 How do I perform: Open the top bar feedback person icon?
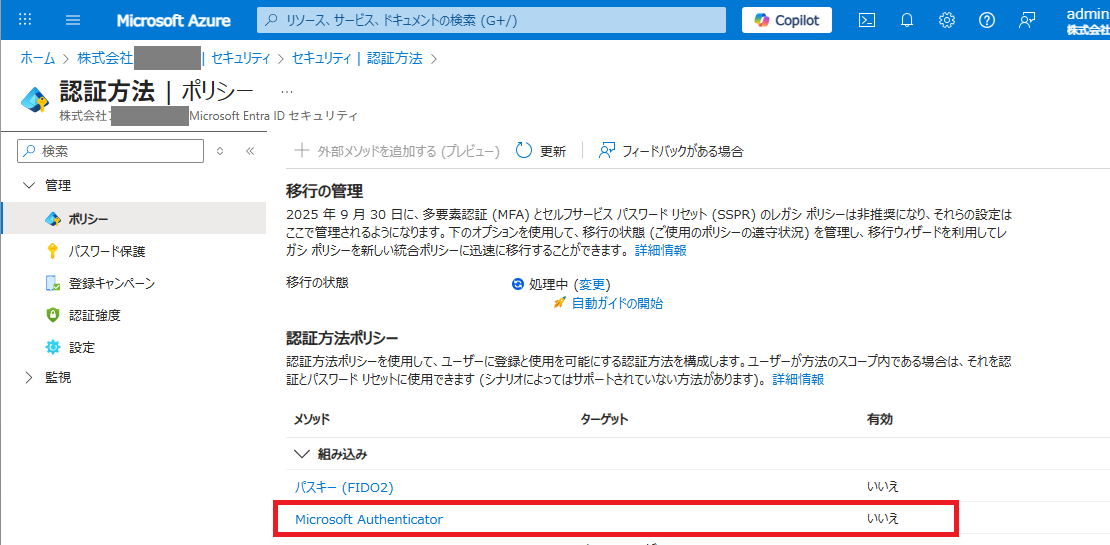(1027, 21)
